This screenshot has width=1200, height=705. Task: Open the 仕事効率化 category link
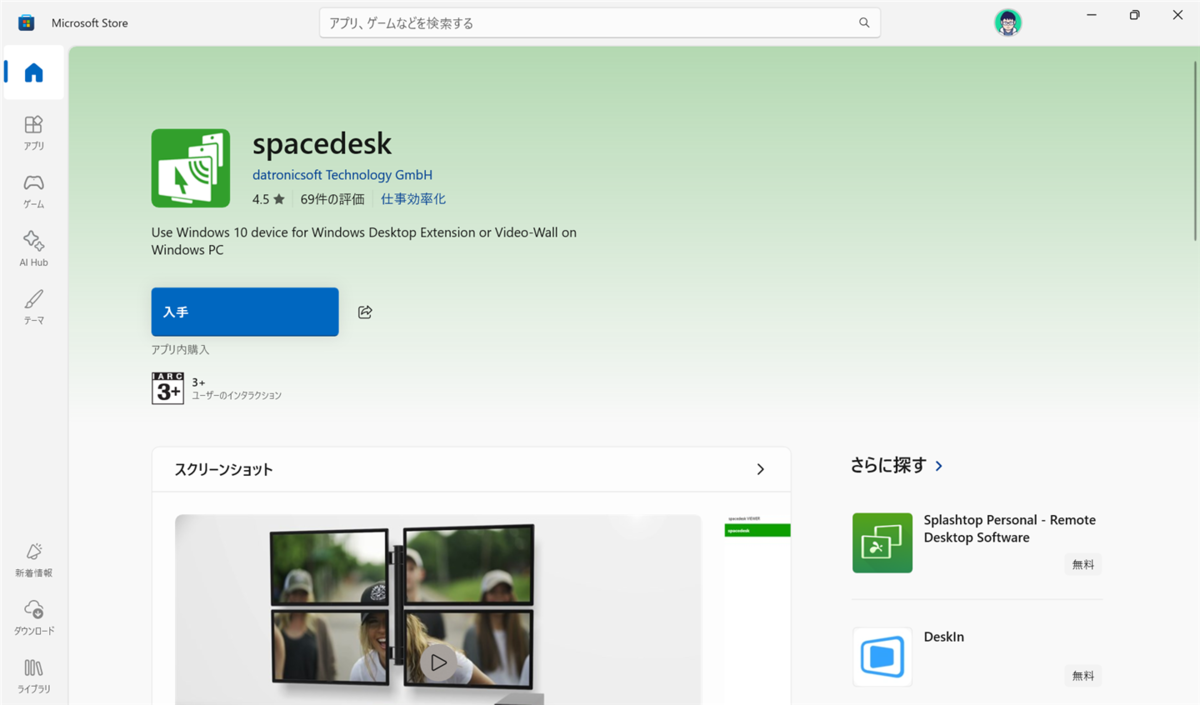(413, 199)
